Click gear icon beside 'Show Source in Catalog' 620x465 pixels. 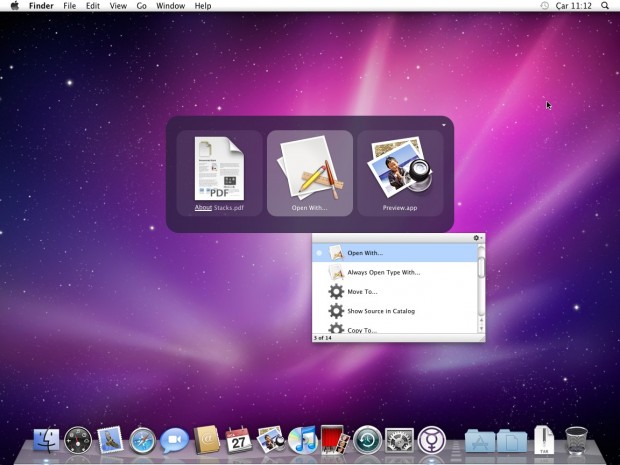tap(336, 311)
